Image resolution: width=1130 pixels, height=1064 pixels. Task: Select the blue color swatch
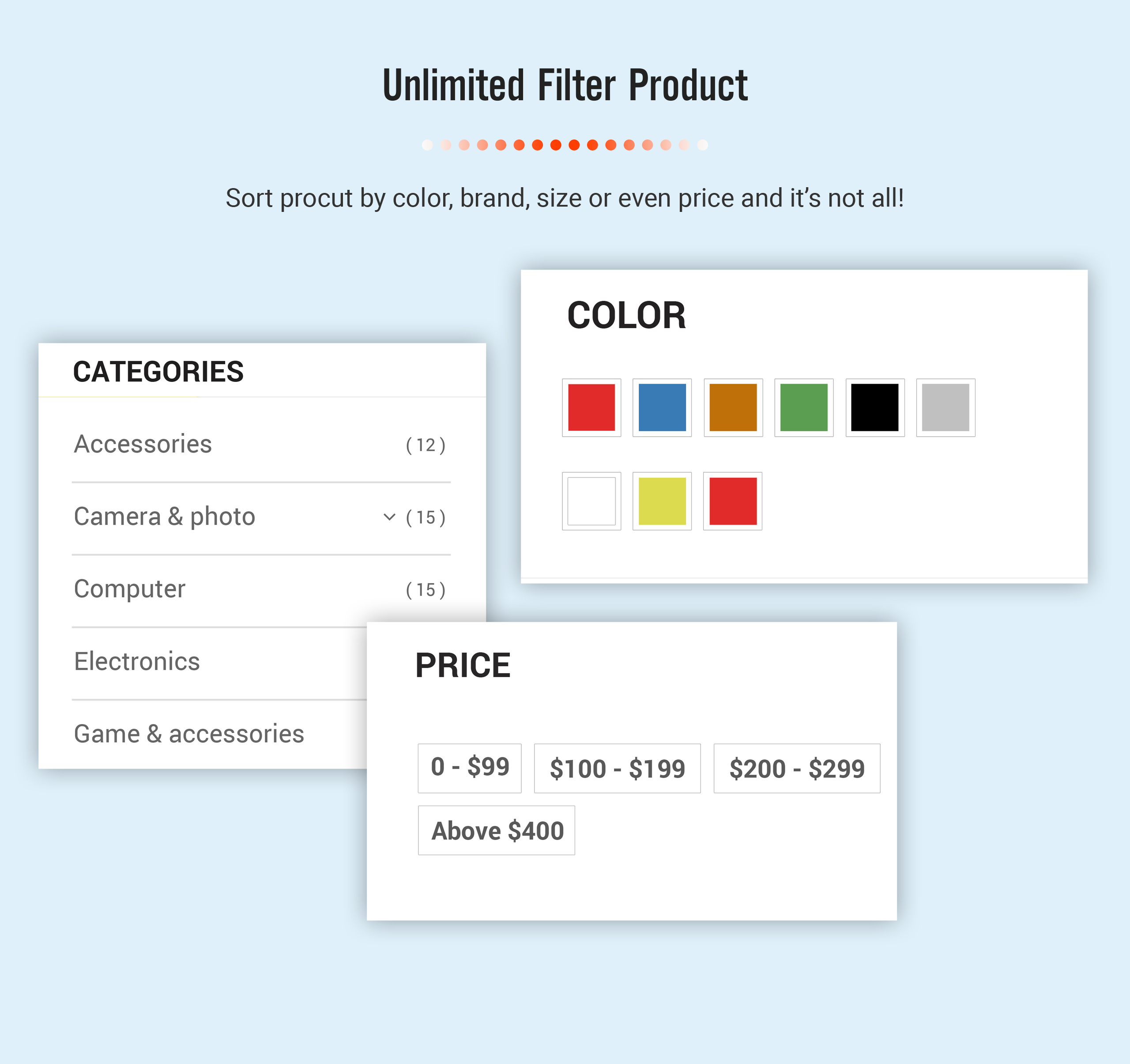(662, 407)
